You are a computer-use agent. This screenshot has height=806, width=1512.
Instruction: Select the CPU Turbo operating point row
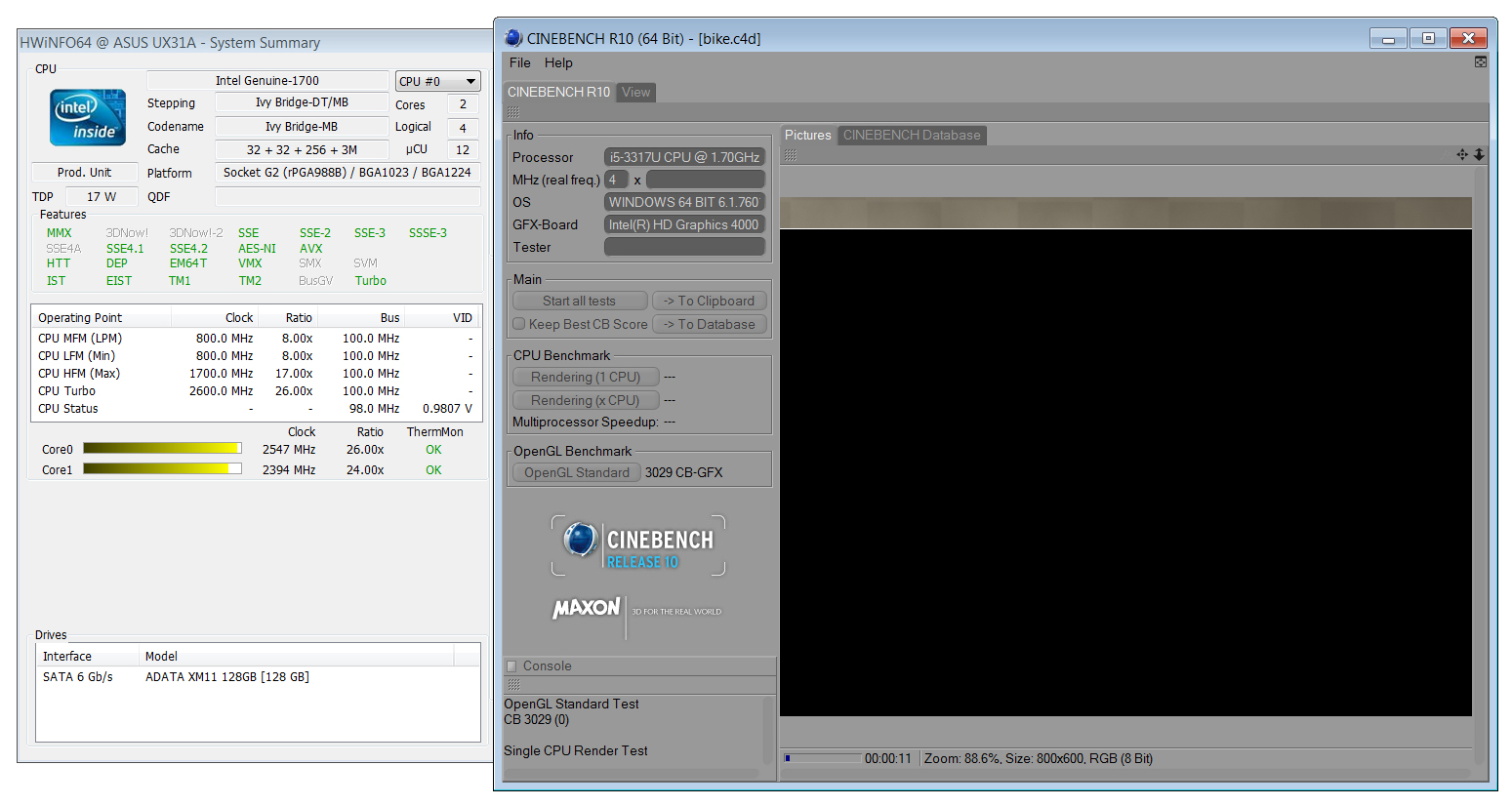(256, 391)
